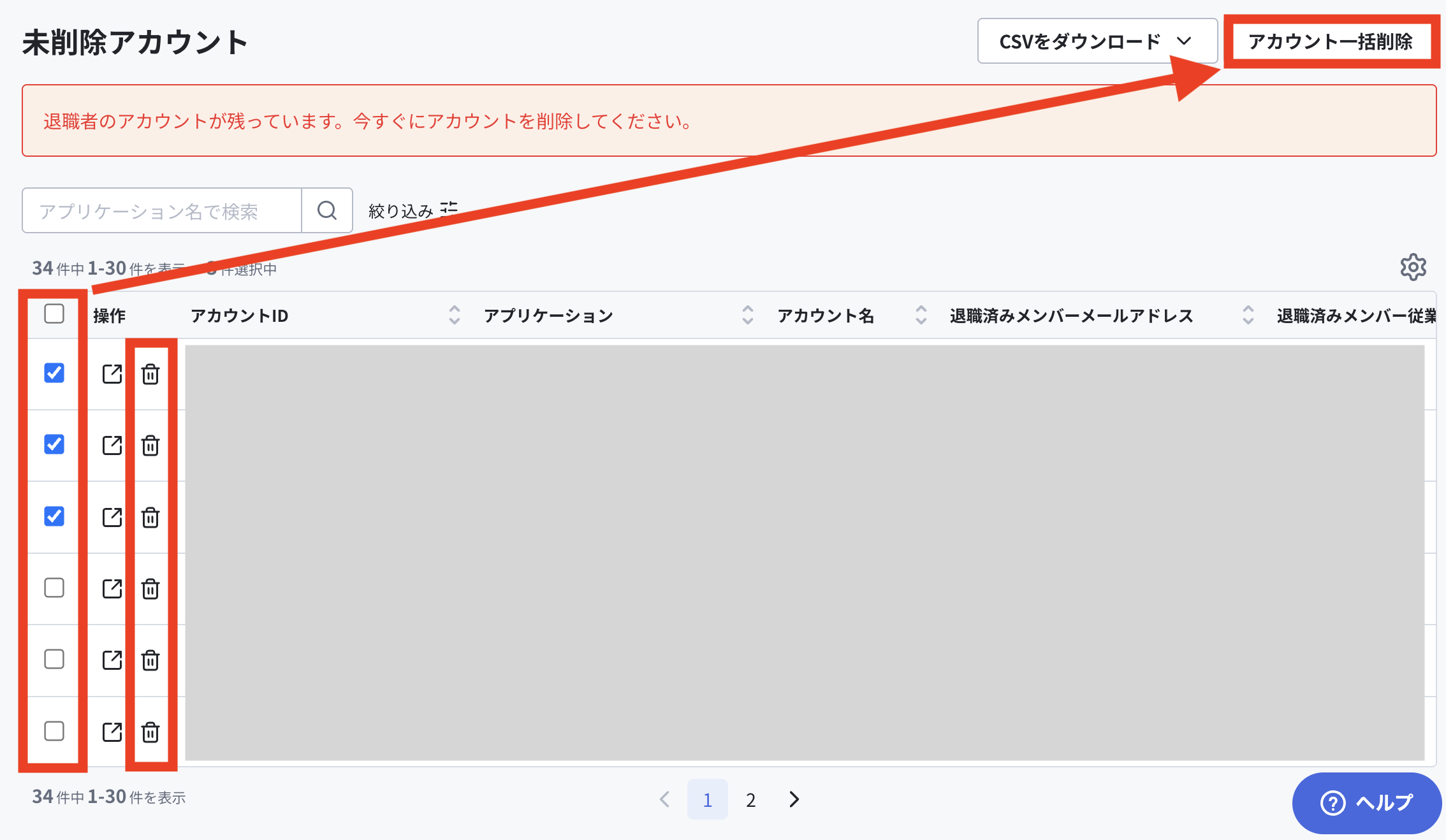Delete the sixth row's account with trash icon

coord(150,732)
